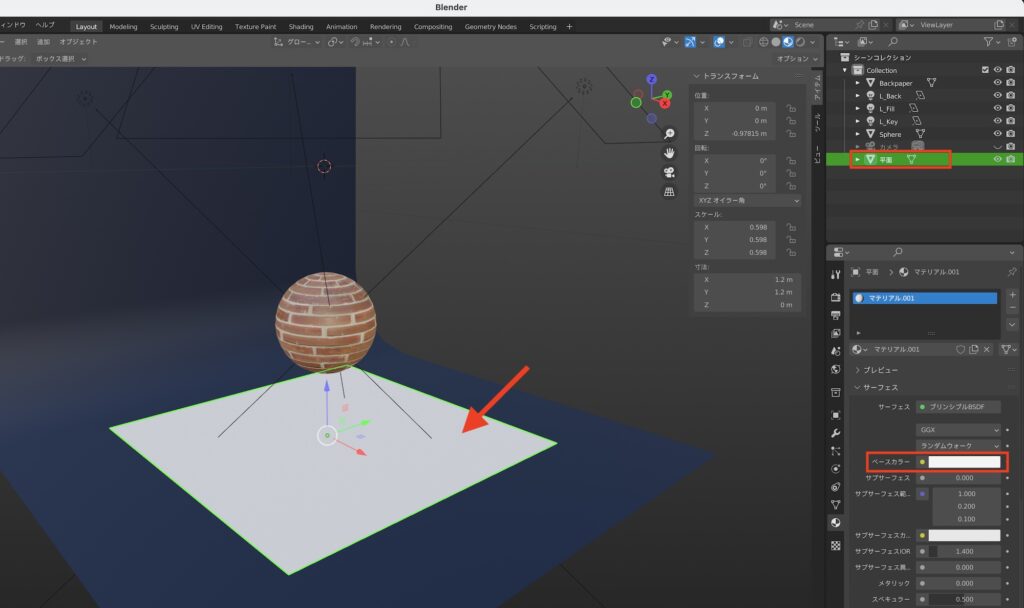Select the Modifier Properties wrench icon

click(834, 430)
